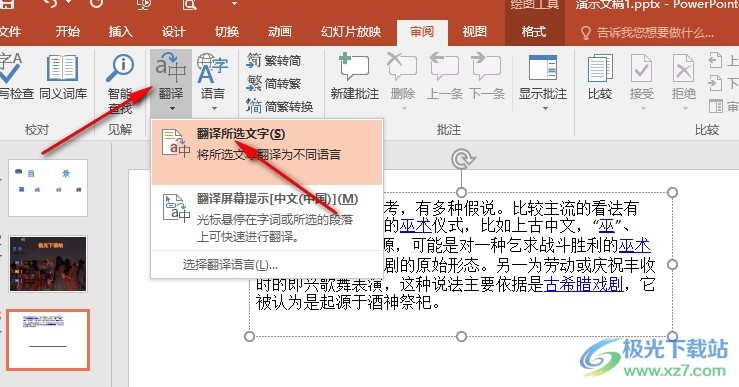Choose Mini Translator (翻译屏幕提示) option

[x=266, y=218]
